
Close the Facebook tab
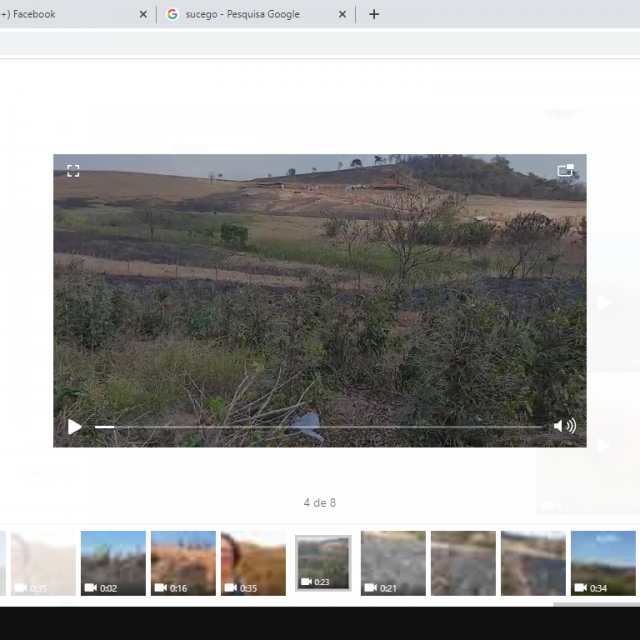pos(143,14)
